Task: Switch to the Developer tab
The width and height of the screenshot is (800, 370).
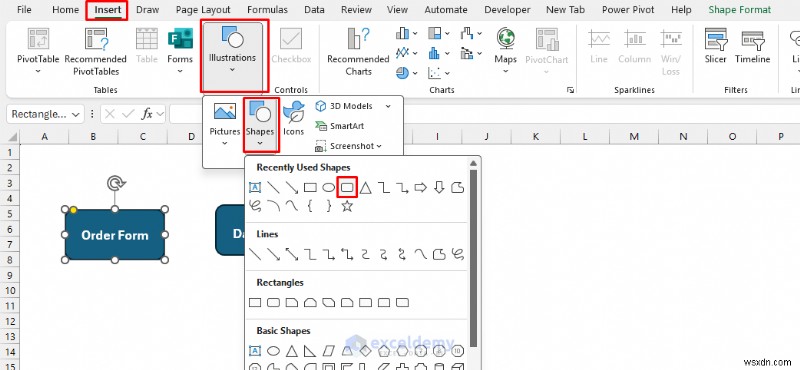Action: coord(507,10)
